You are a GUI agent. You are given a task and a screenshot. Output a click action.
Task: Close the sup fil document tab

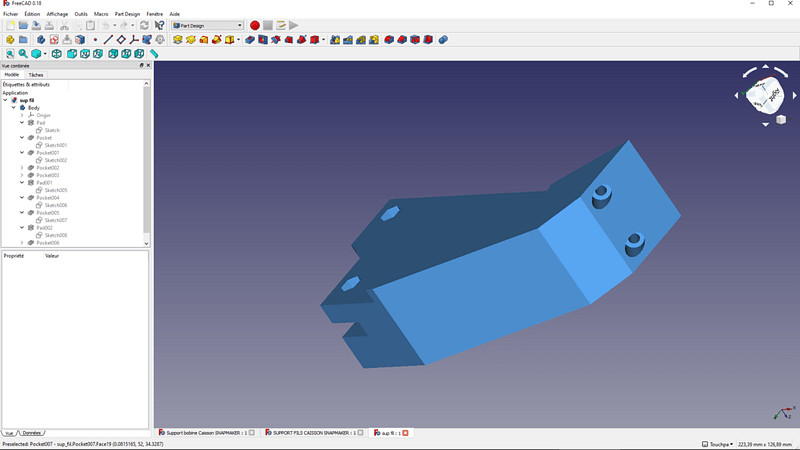click(x=406, y=433)
